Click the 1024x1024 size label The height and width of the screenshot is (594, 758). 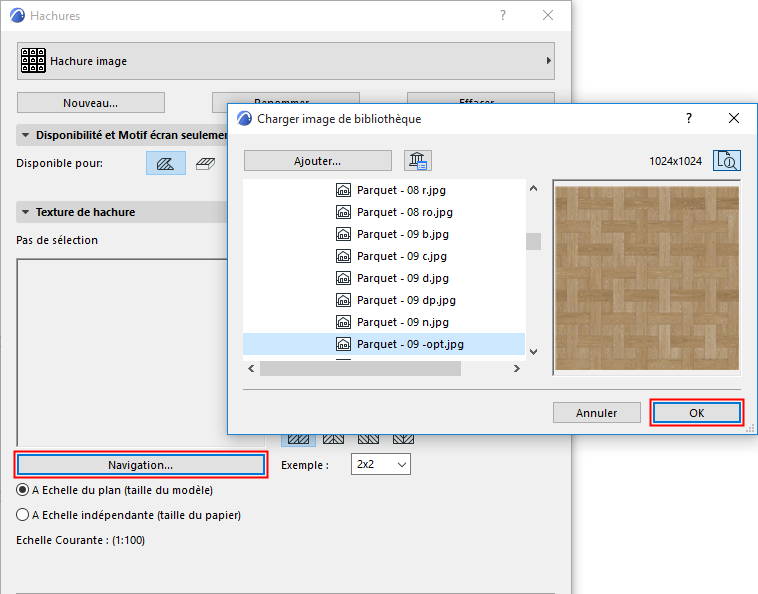[x=675, y=161]
